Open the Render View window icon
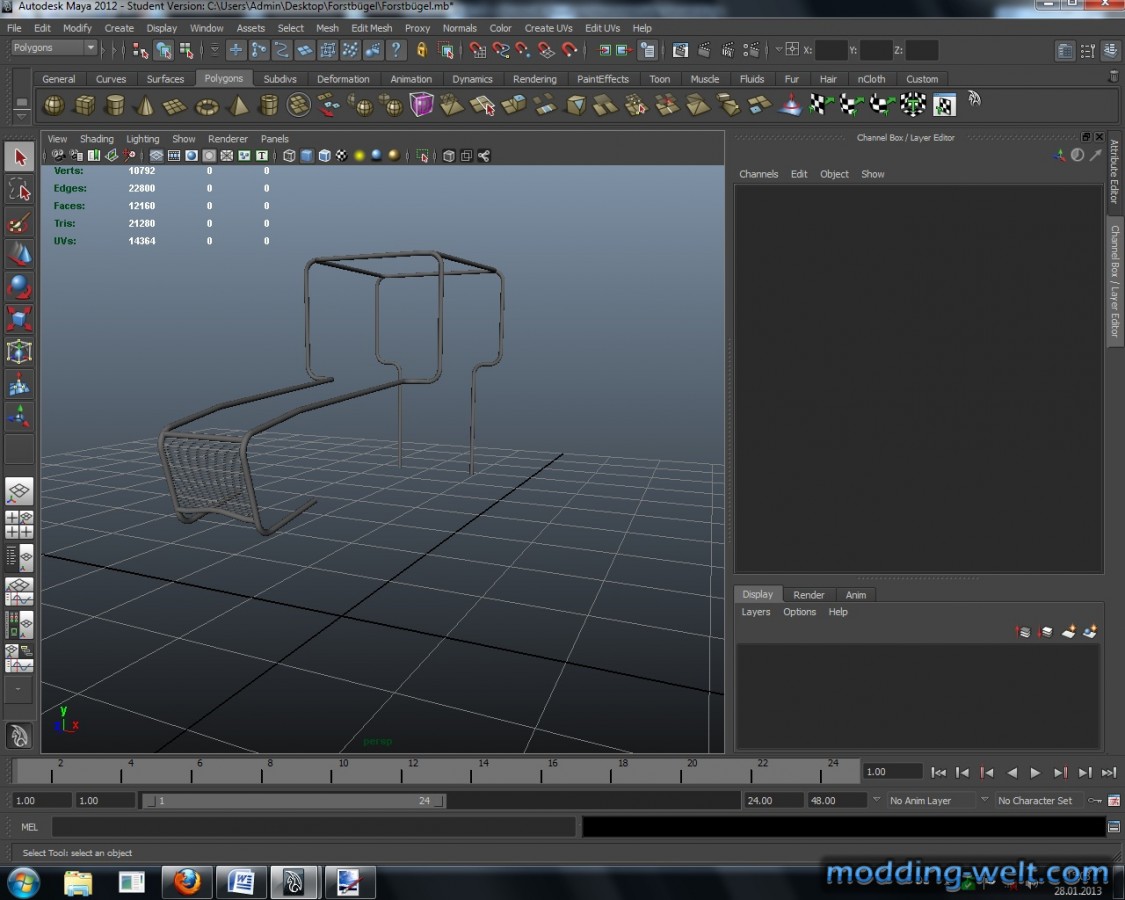1125x900 pixels. tap(680, 50)
